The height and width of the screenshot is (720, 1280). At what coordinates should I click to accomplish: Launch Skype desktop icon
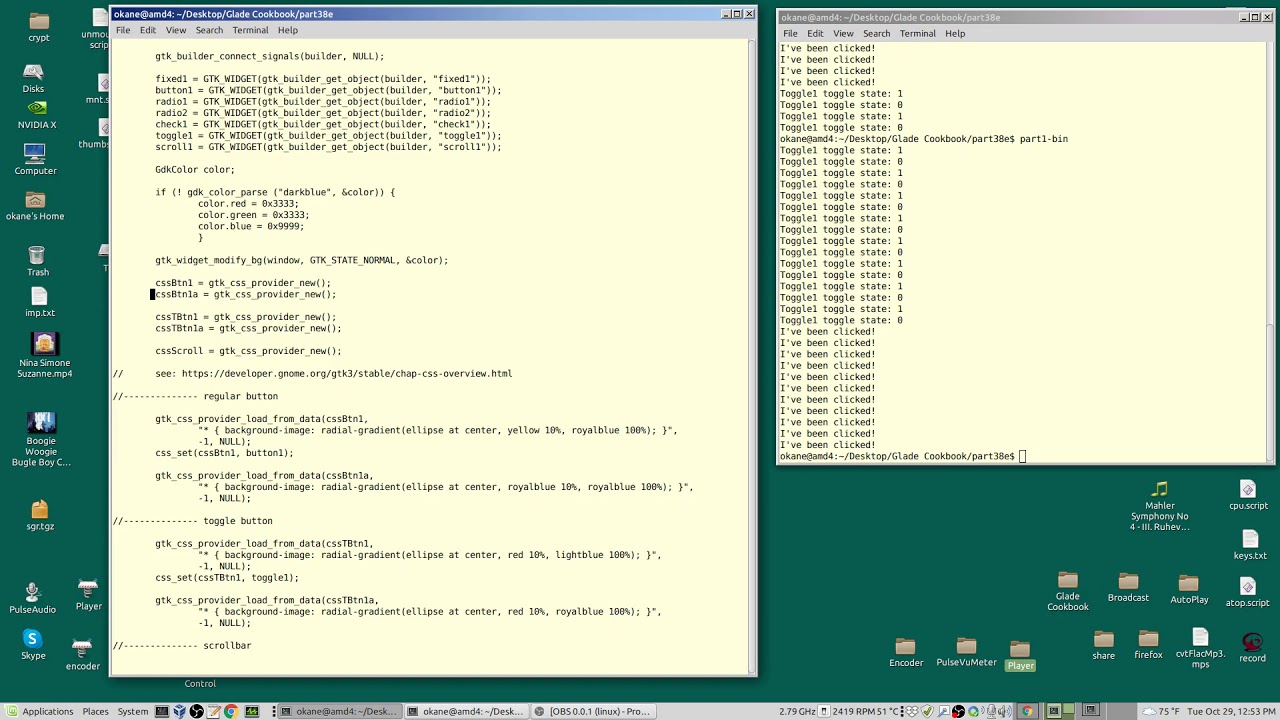[33, 645]
